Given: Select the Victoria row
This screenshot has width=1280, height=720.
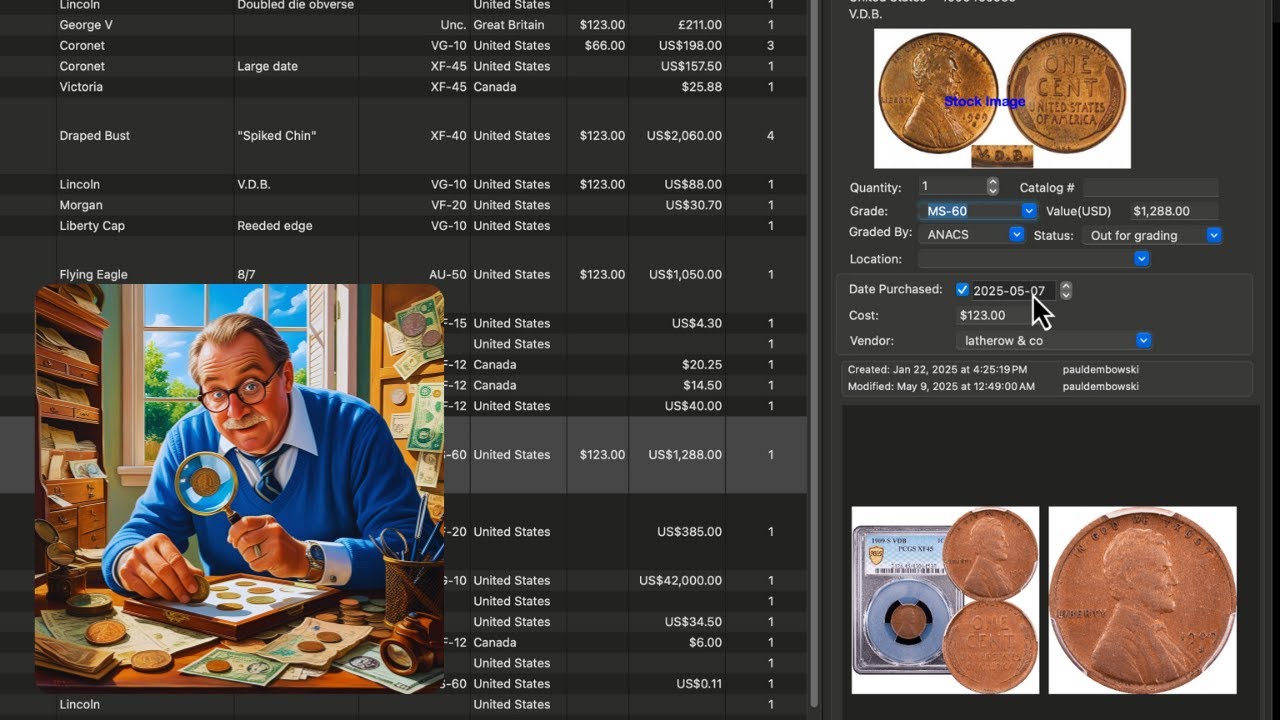Looking at the screenshot, I should [403, 87].
